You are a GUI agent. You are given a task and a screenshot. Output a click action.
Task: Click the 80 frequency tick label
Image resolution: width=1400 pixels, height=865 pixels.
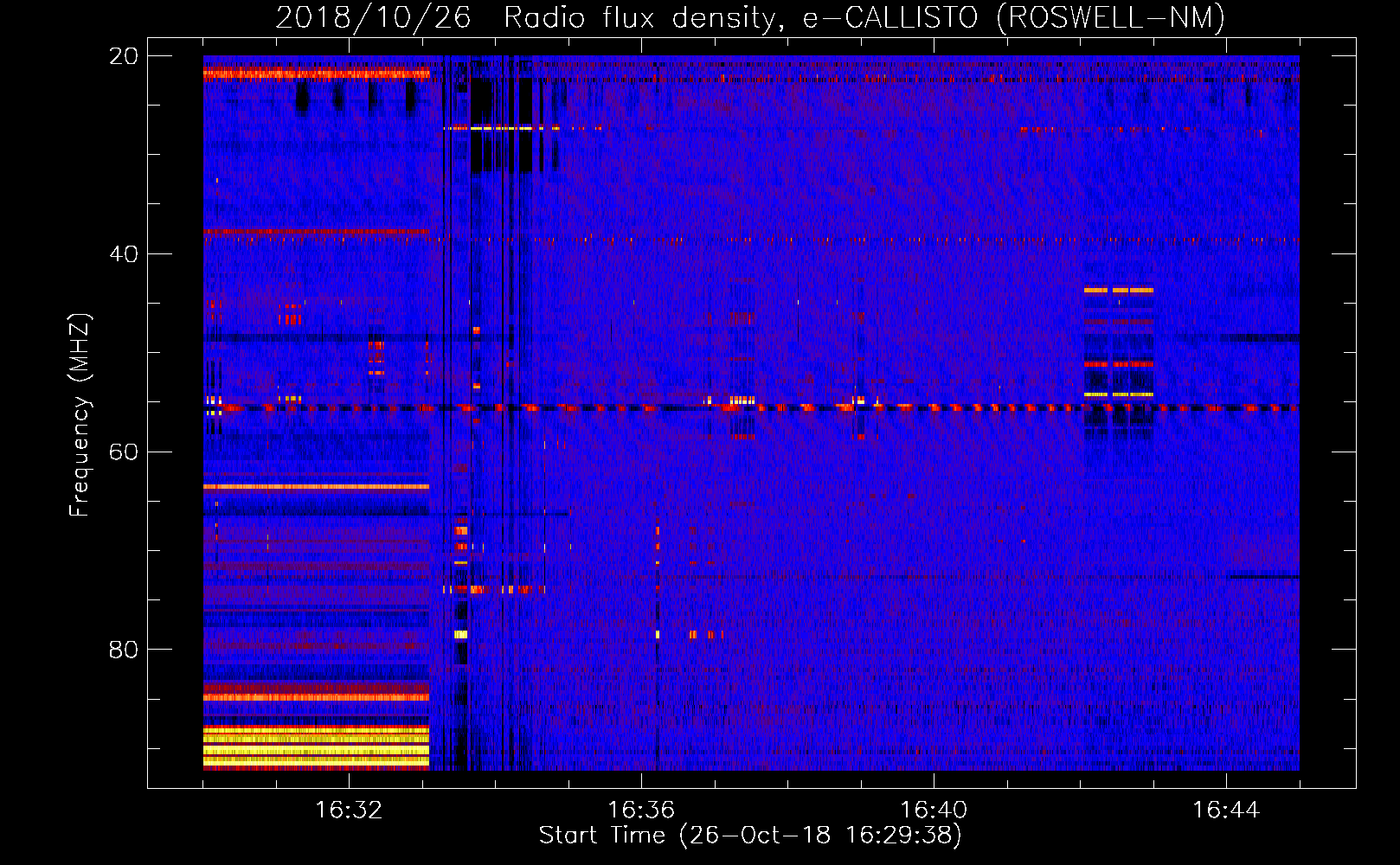[x=123, y=650]
